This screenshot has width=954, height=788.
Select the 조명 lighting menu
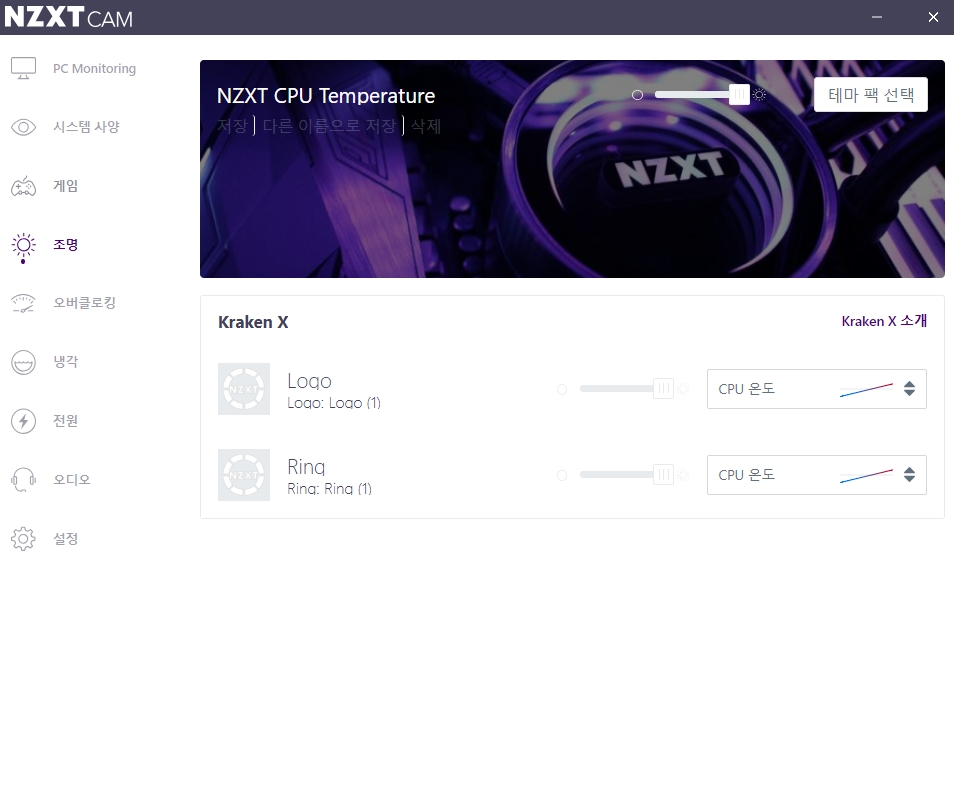[65, 245]
